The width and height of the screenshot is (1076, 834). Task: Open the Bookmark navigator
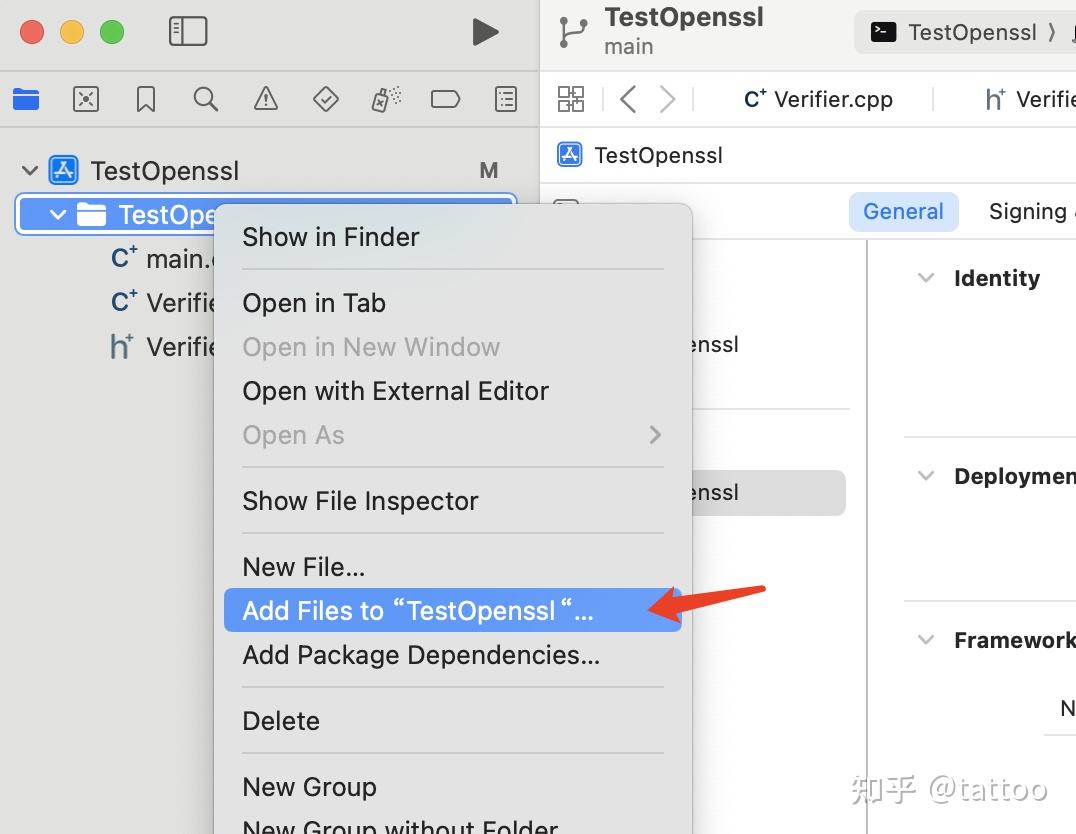click(x=145, y=99)
